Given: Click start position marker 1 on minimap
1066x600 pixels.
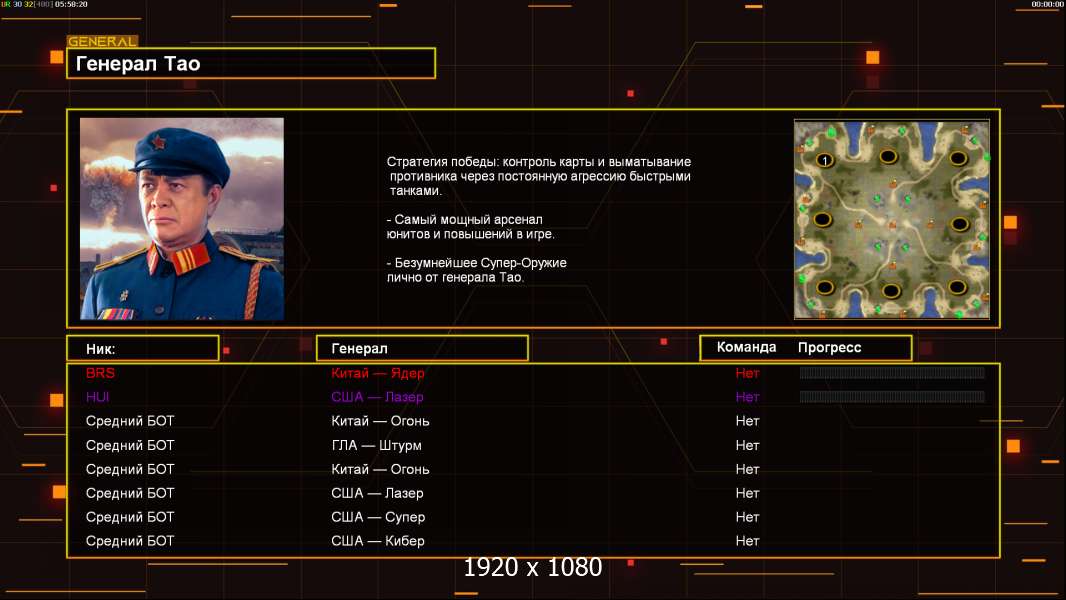Looking at the screenshot, I should tap(824, 160).
